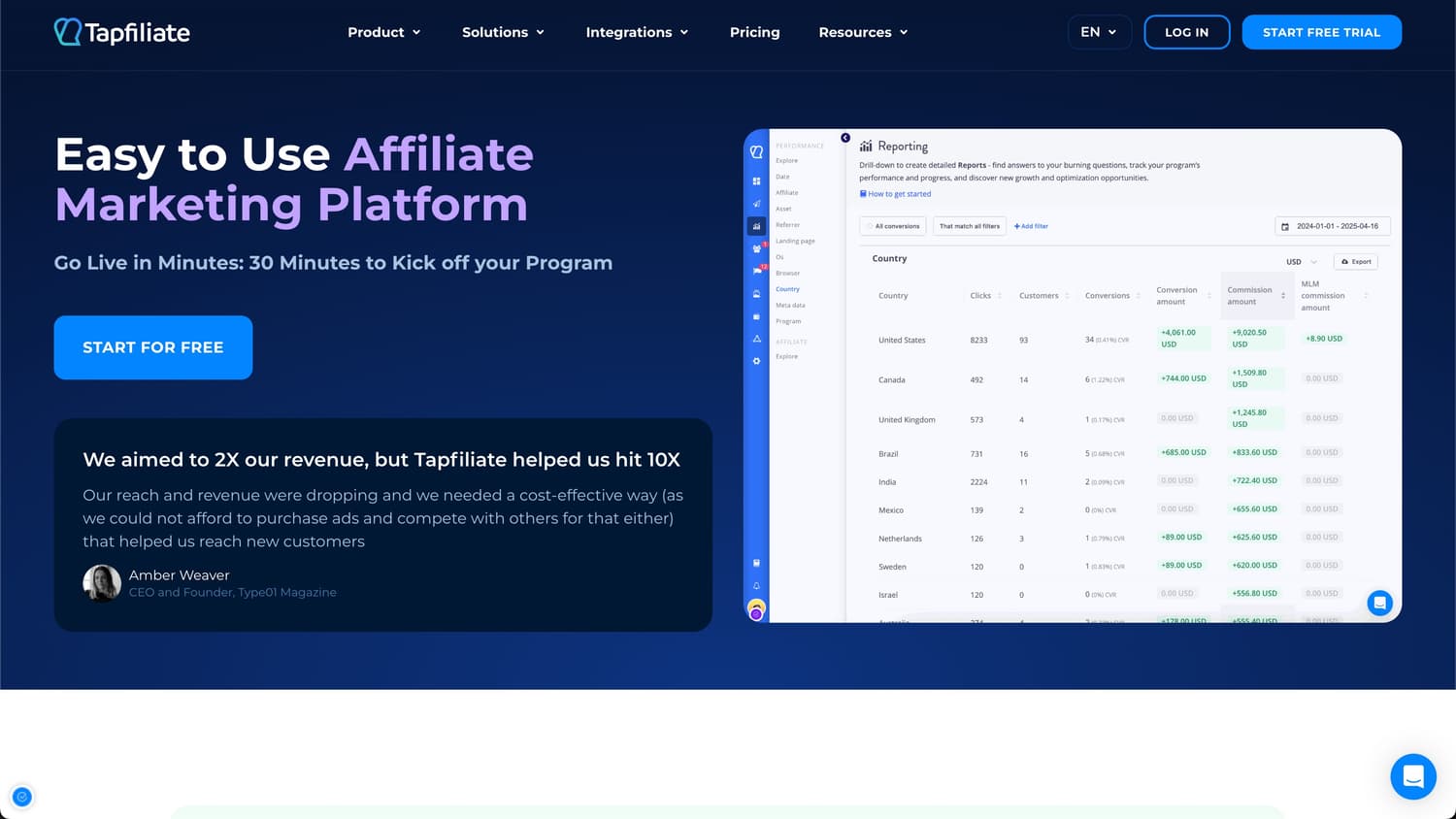
Task: Click Amber Weaver's profile photo
Action: 102,583
